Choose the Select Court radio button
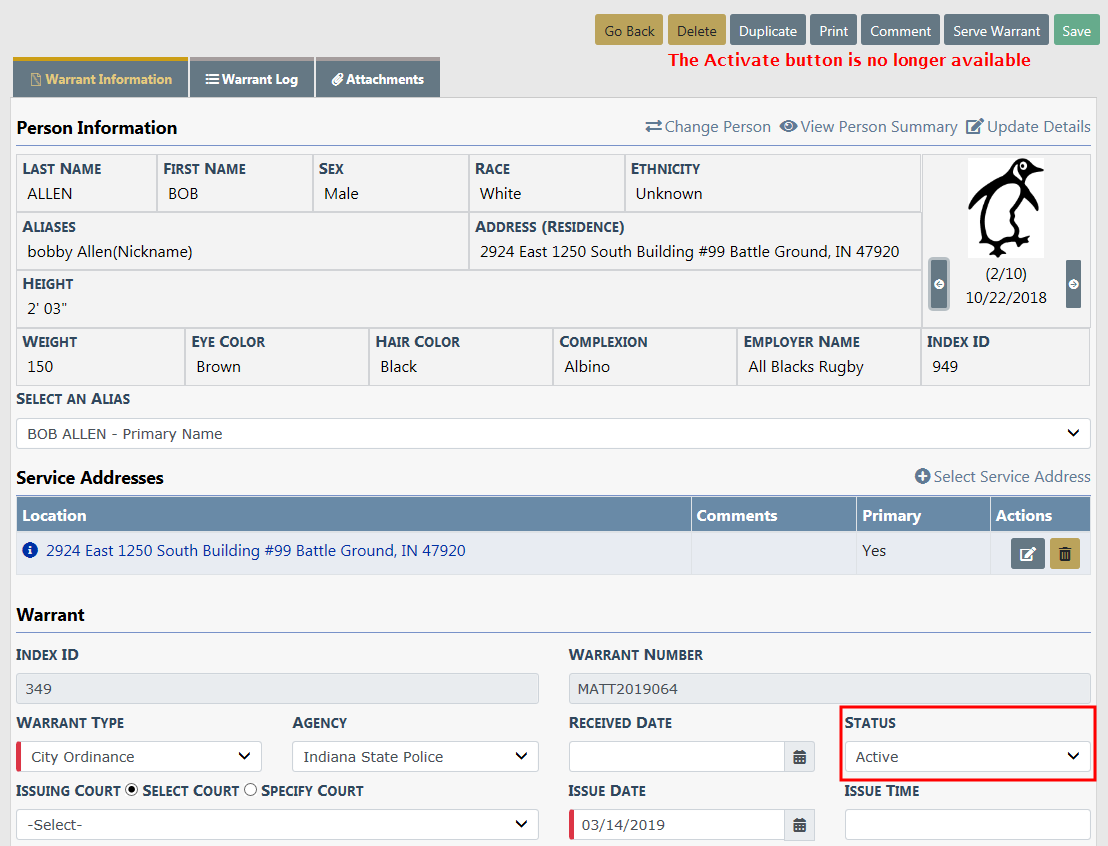The height and width of the screenshot is (846, 1108). (131, 790)
